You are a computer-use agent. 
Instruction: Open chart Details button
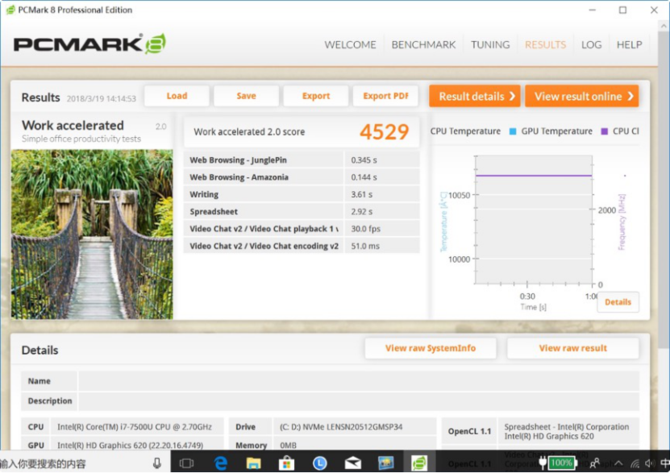point(618,302)
